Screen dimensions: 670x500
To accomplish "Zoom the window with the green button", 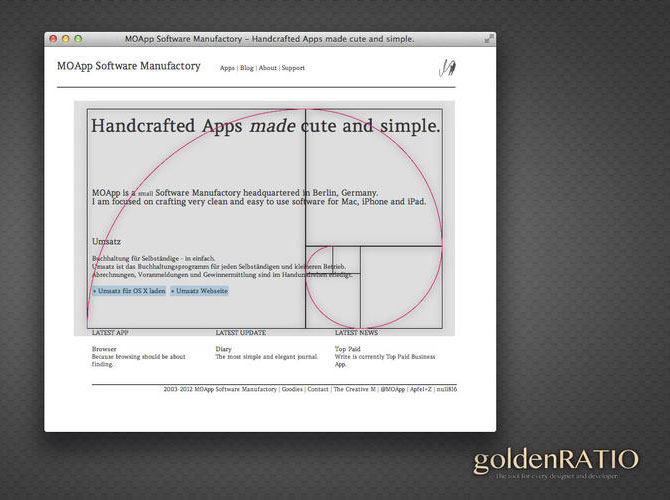I will [x=78, y=39].
